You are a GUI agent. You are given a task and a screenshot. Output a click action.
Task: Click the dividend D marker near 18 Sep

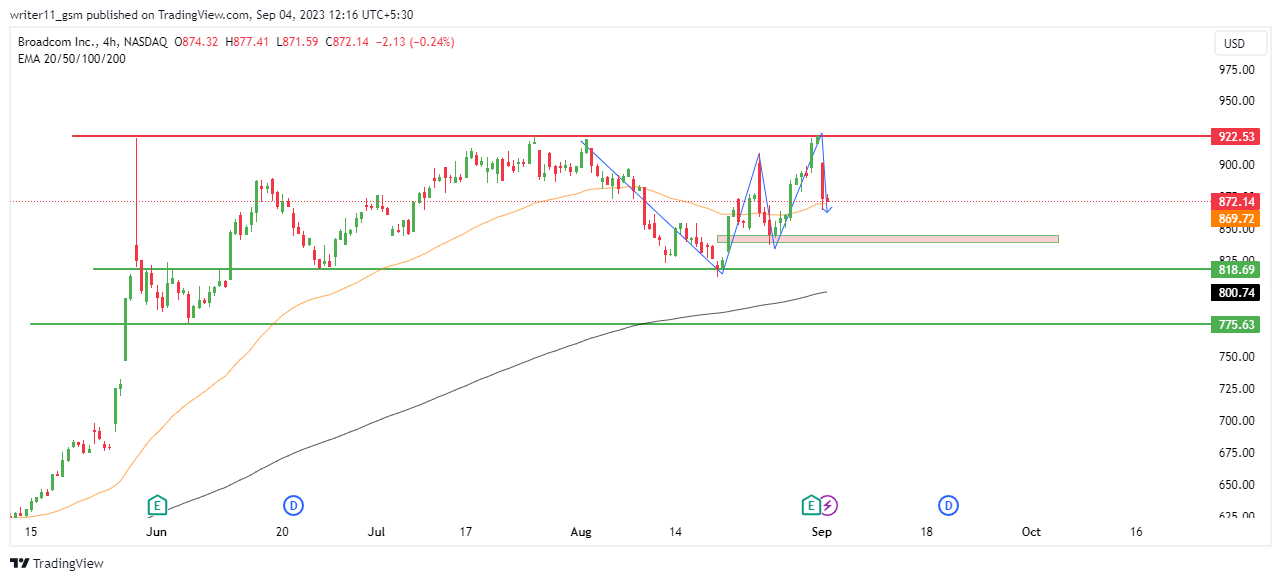pyautogui.click(x=948, y=505)
